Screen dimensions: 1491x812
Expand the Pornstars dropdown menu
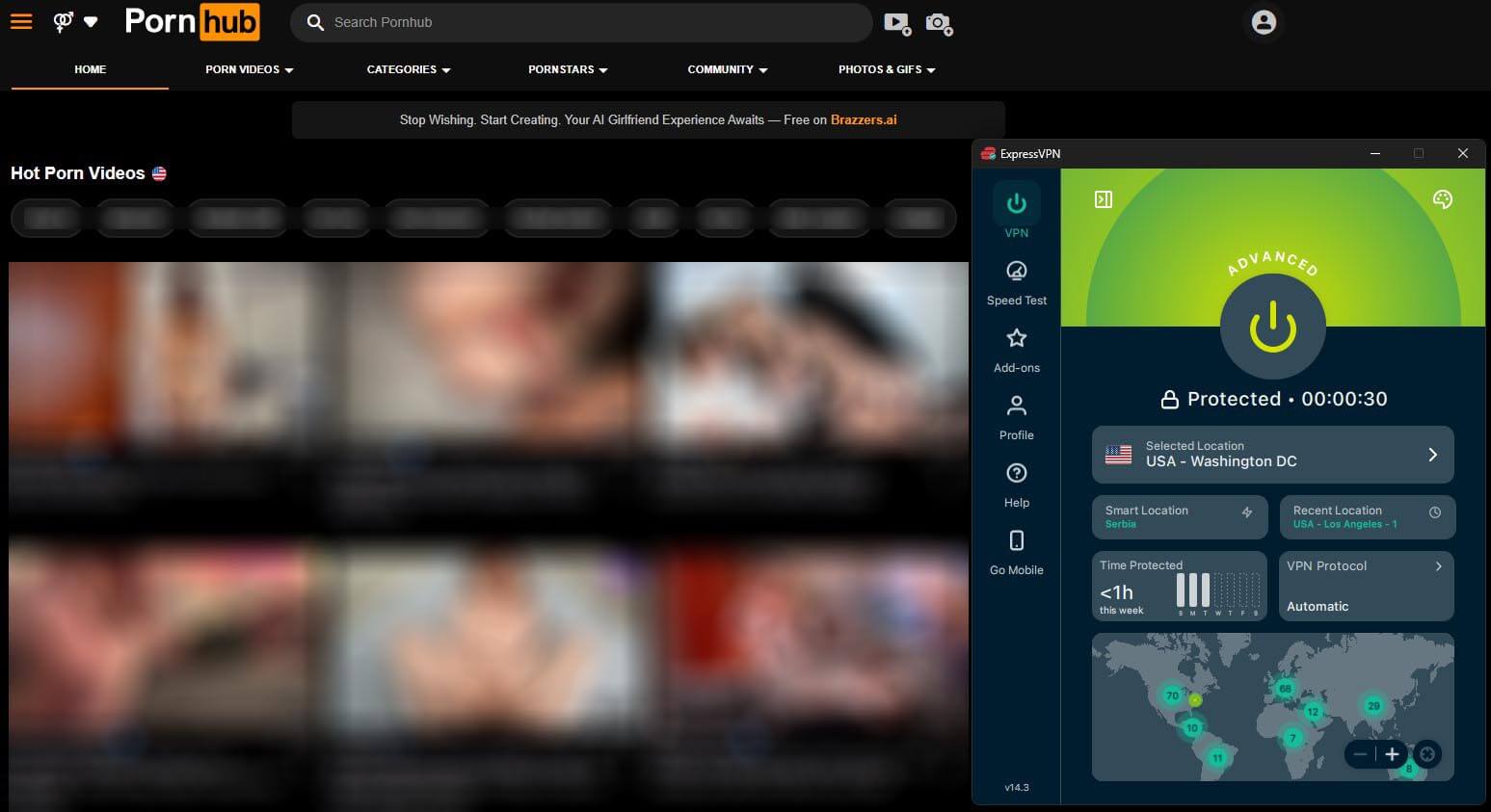[568, 69]
